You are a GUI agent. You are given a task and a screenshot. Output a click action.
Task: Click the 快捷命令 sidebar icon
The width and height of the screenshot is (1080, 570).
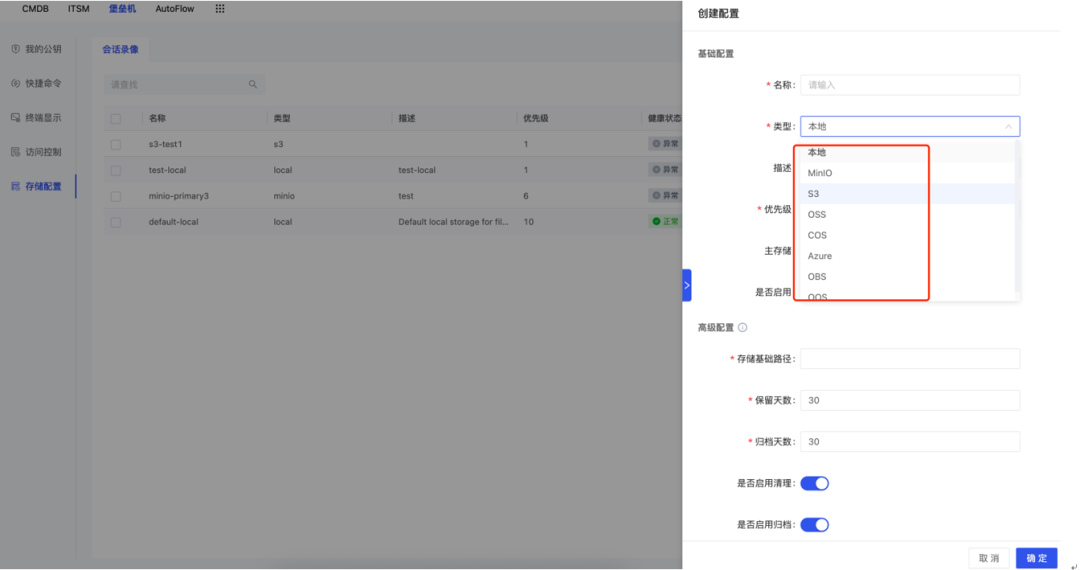pyautogui.click(x=15, y=83)
